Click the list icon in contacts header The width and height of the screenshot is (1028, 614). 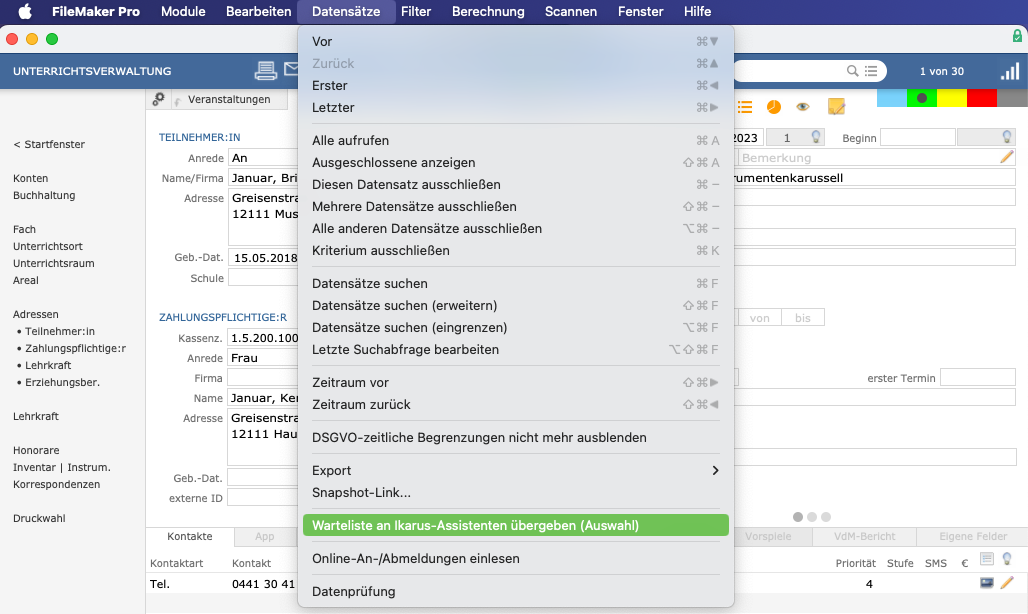(987, 559)
